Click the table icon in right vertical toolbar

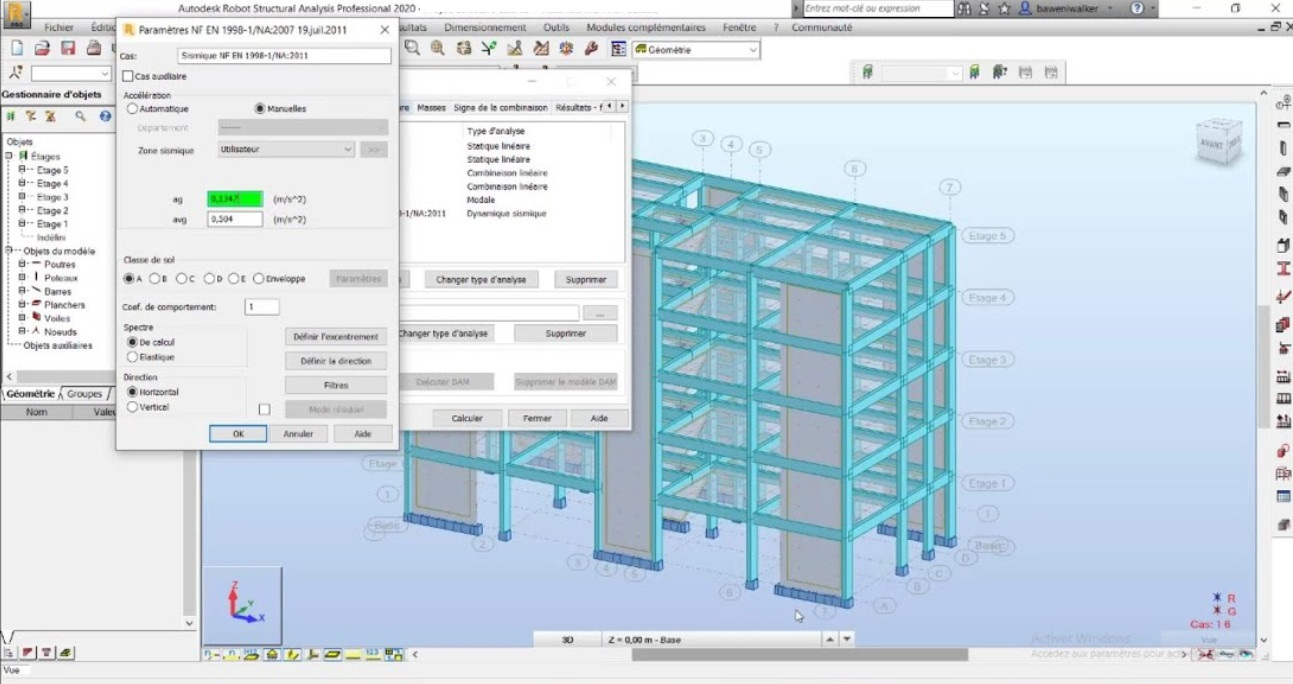tap(1283, 498)
